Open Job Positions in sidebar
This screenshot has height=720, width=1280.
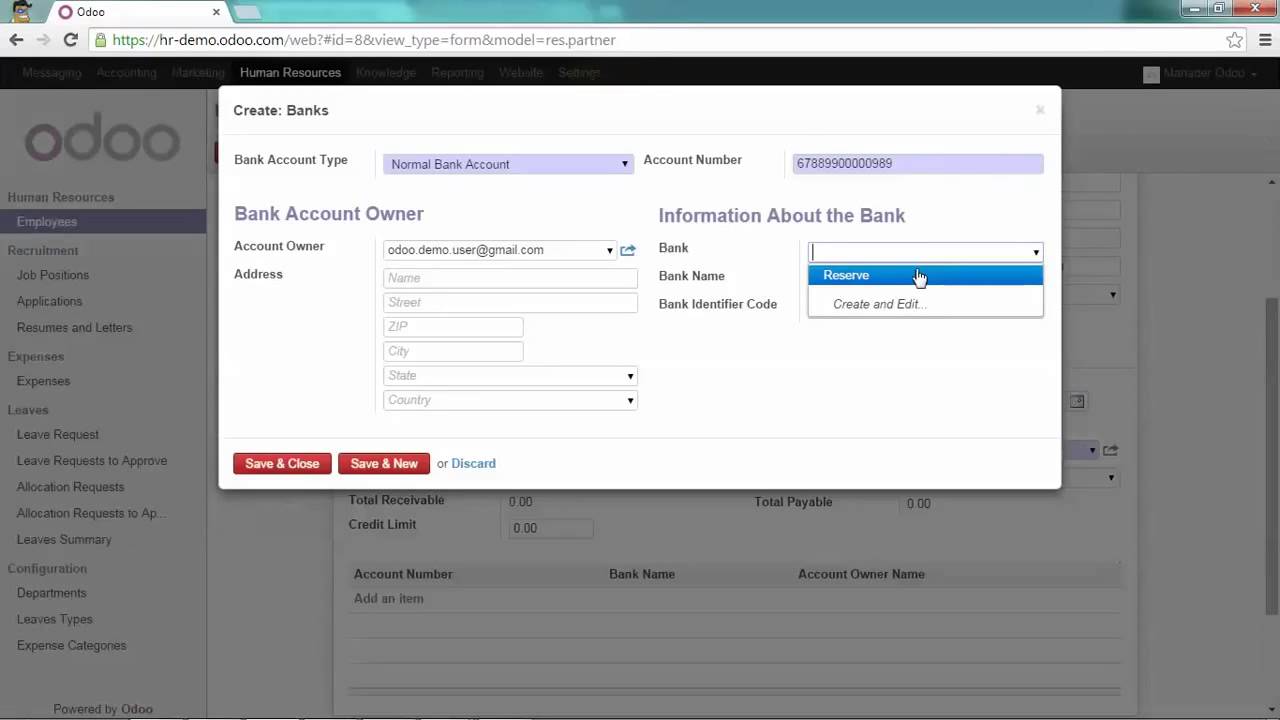[53, 275]
